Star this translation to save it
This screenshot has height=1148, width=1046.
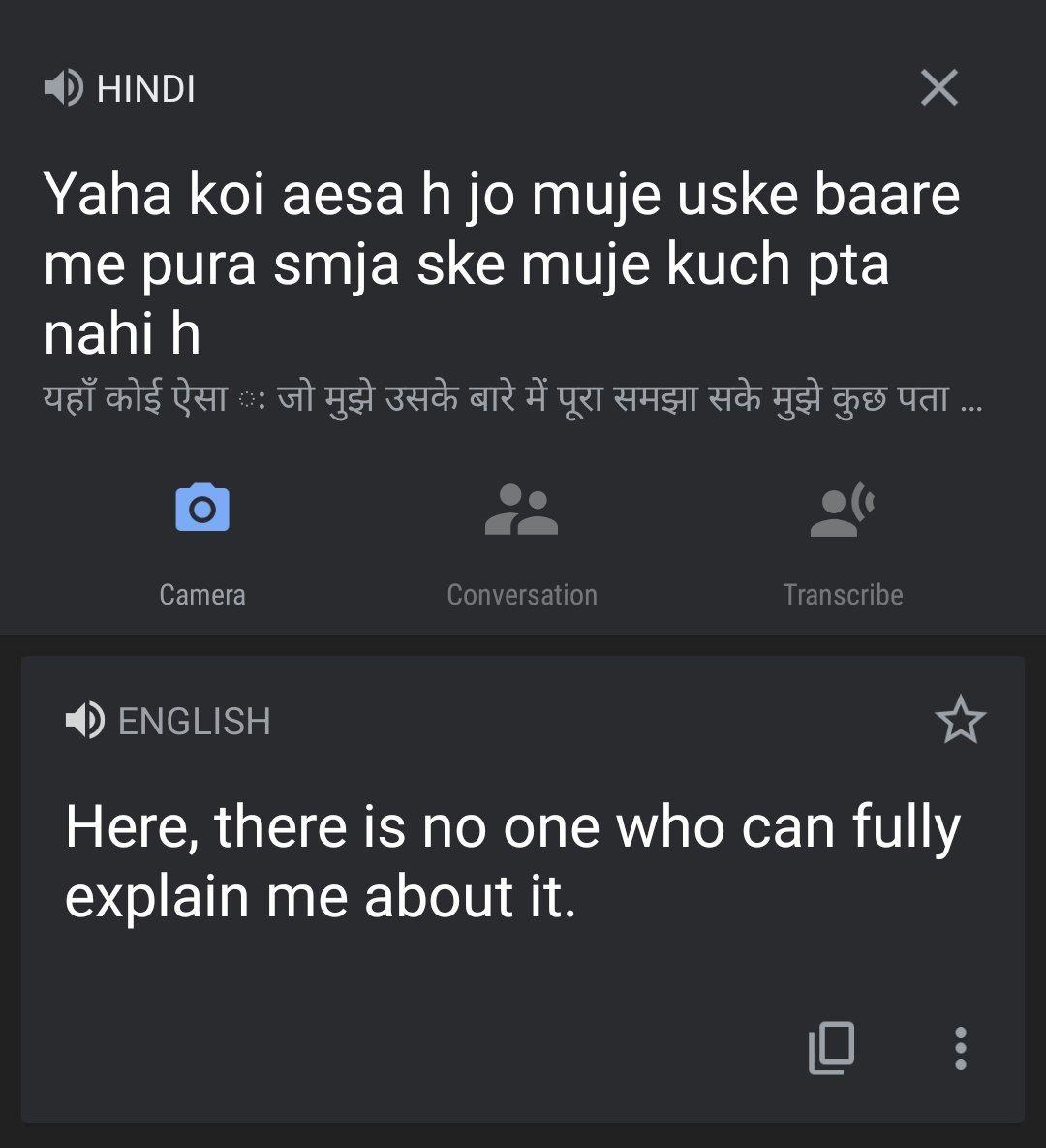[960, 721]
